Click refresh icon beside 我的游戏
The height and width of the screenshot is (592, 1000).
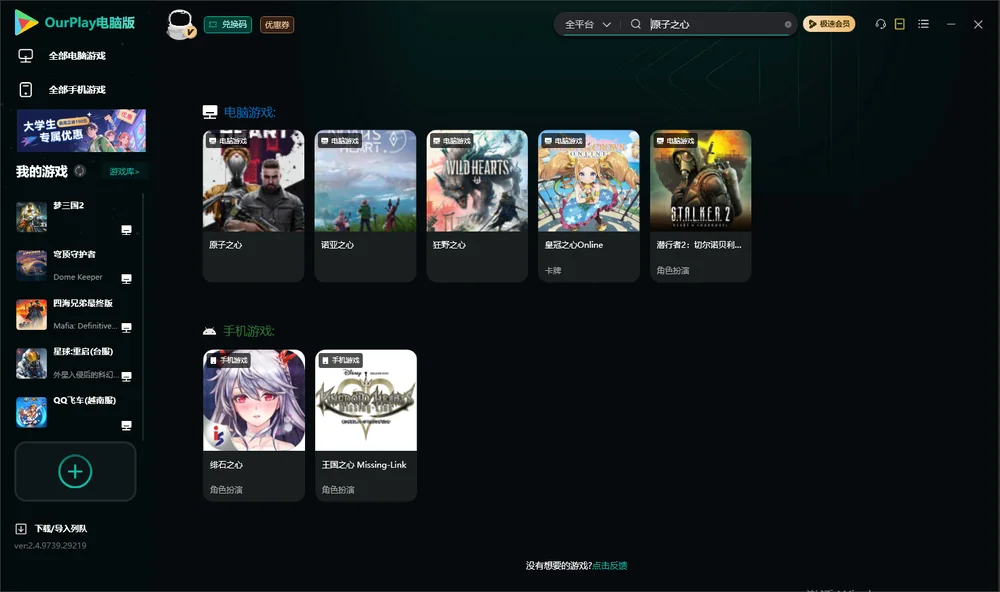click(80, 171)
